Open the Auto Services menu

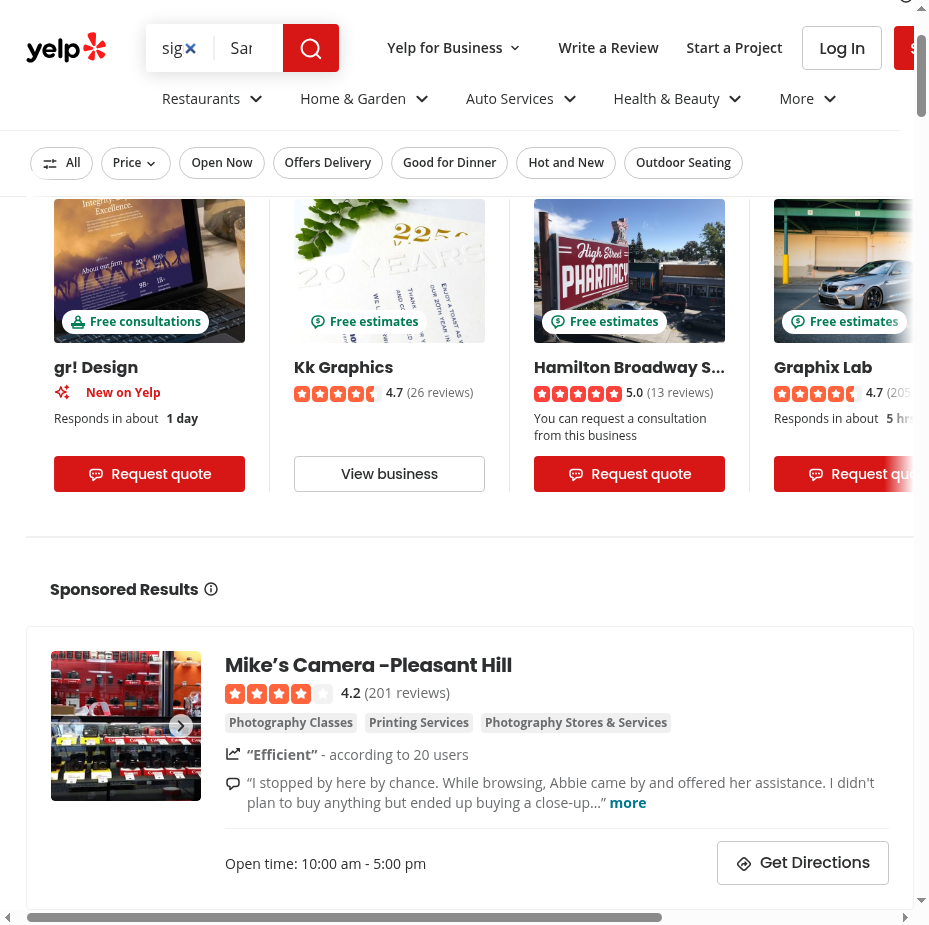click(x=521, y=99)
